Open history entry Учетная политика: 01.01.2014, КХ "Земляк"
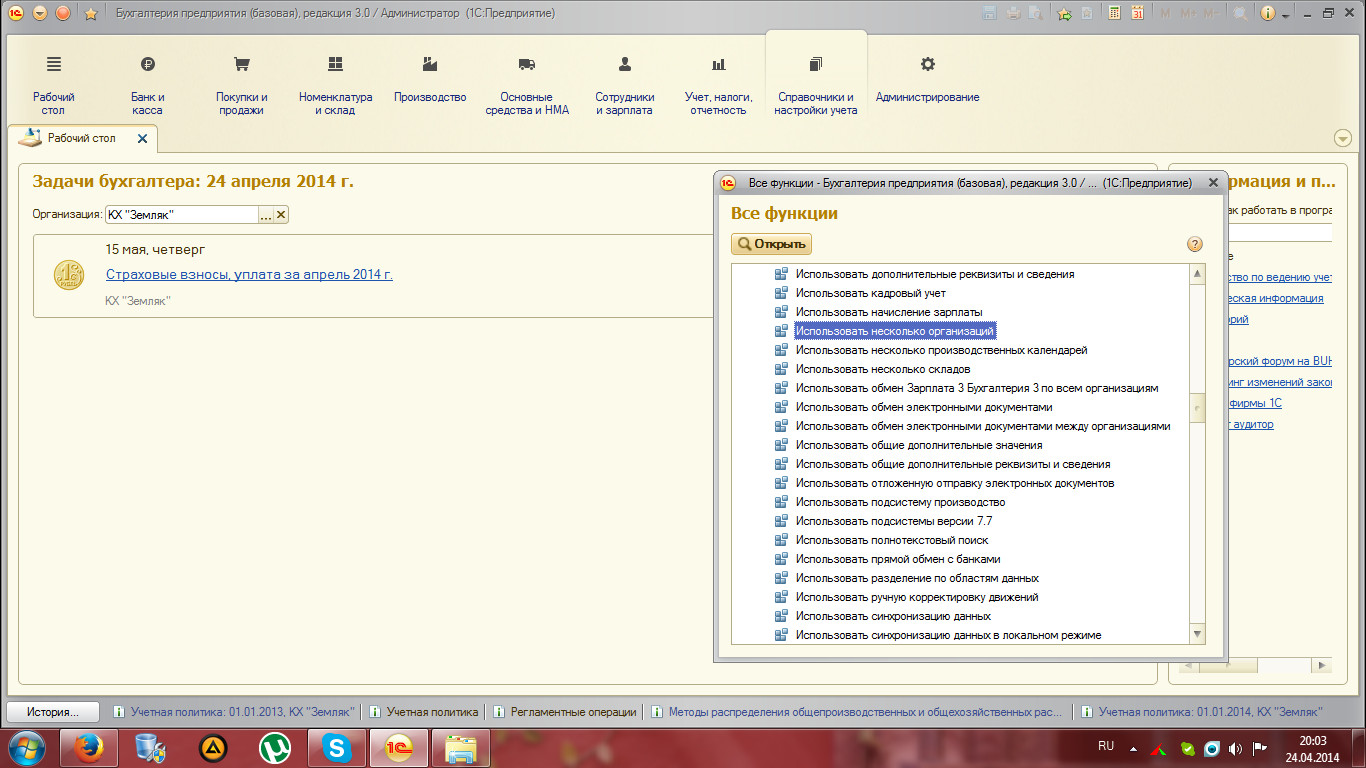Image resolution: width=1366 pixels, height=768 pixels. tap(1202, 712)
